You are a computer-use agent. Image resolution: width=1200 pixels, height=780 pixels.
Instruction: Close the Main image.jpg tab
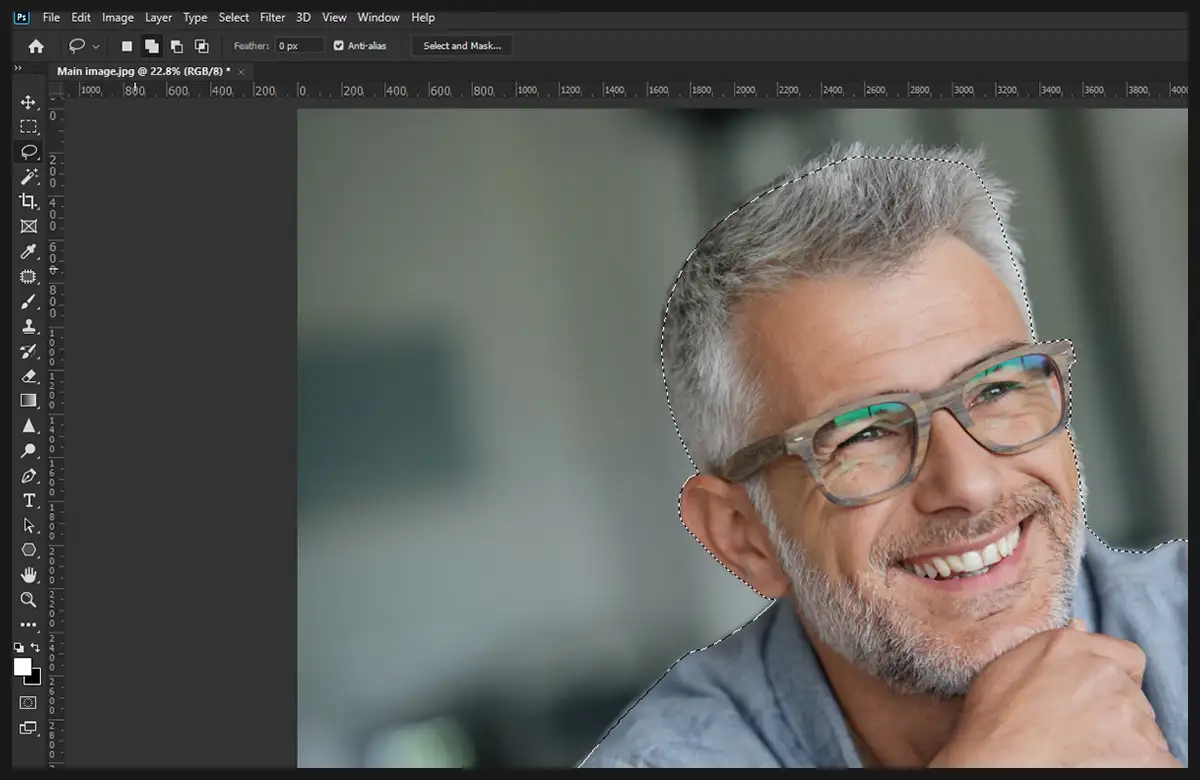pyautogui.click(x=241, y=71)
